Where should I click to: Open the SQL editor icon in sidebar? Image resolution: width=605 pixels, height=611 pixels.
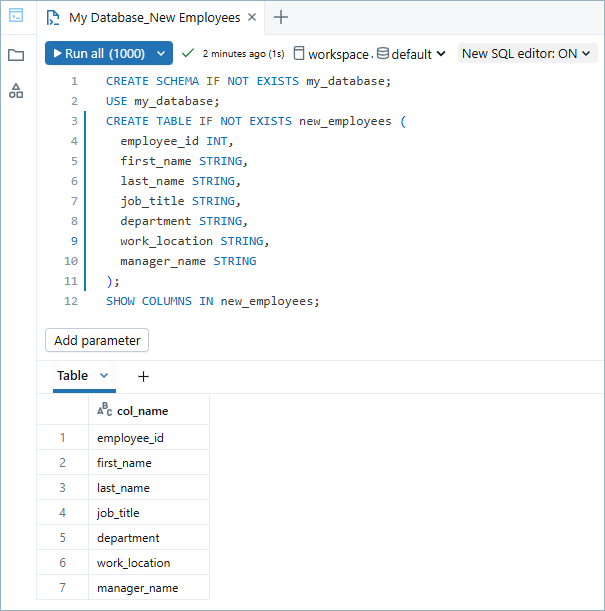[16, 16]
